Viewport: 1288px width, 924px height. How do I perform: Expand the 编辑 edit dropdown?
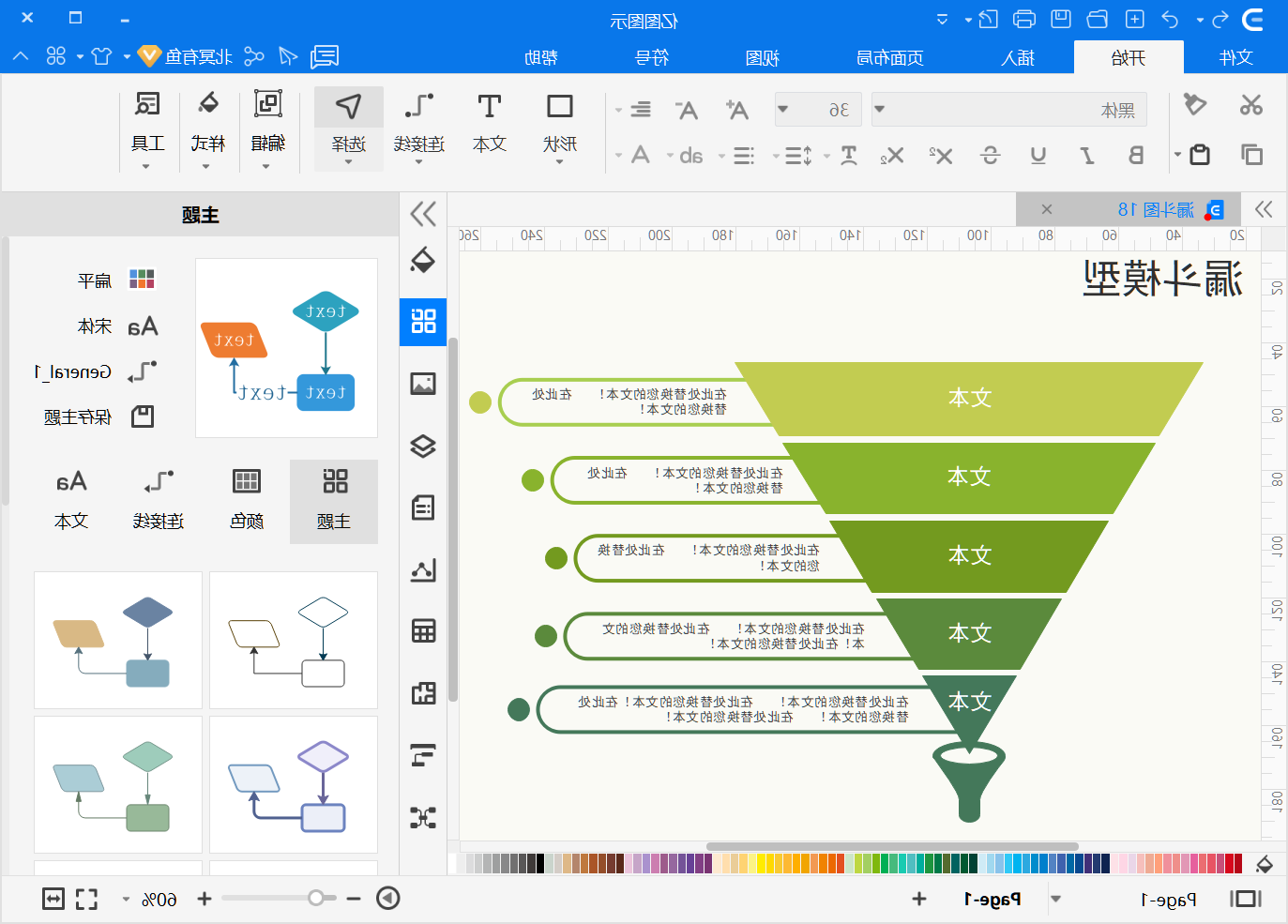click(266, 167)
